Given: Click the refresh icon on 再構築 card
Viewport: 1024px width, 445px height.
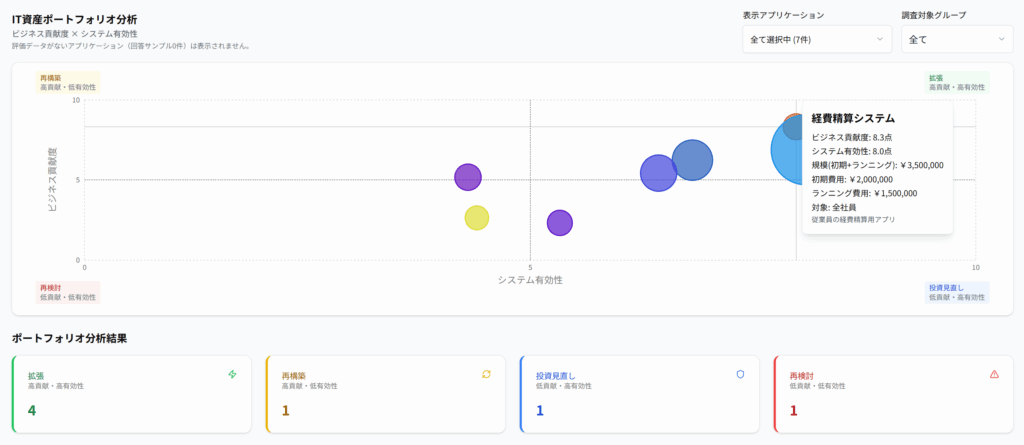Looking at the screenshot, I should pos(486,374).
